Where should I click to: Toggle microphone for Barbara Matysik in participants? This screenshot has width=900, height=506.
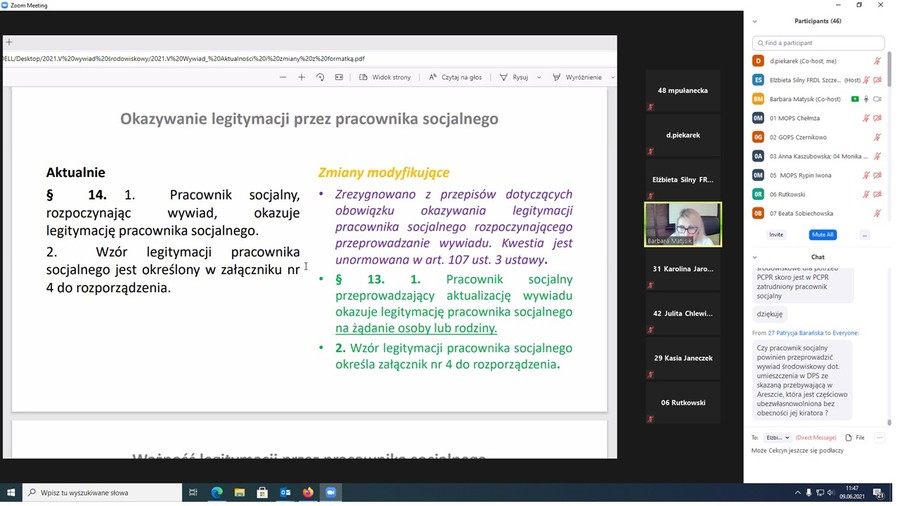(x=866, y=99)
